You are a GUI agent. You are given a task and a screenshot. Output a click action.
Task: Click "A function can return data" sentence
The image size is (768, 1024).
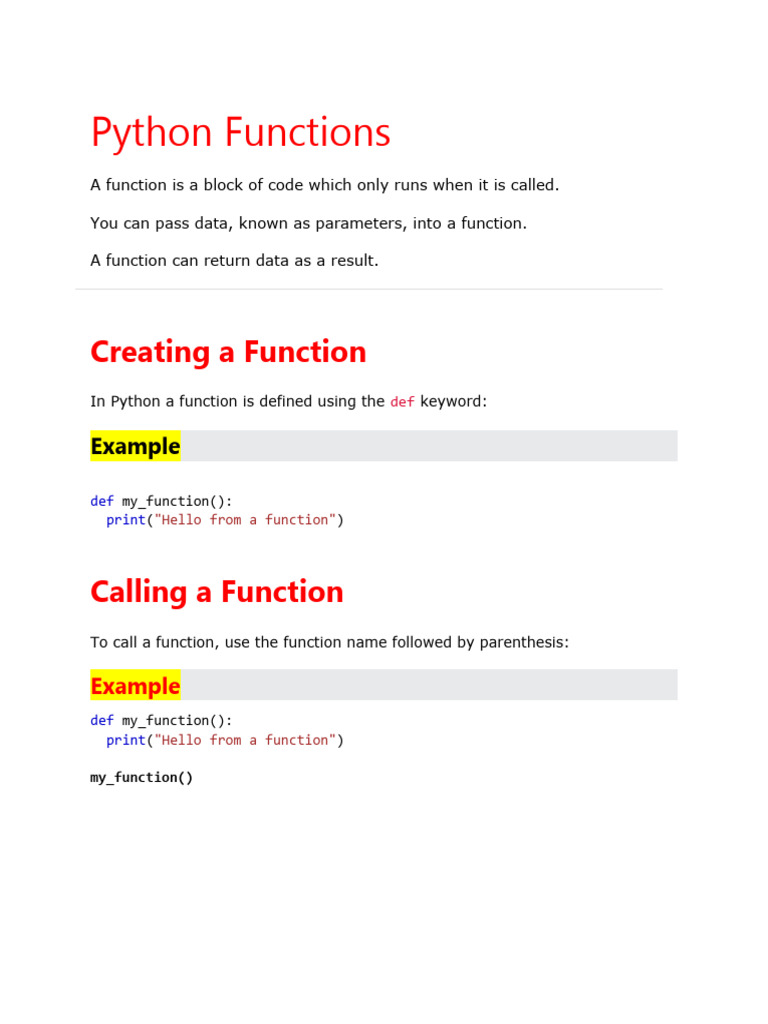point(234,260)
